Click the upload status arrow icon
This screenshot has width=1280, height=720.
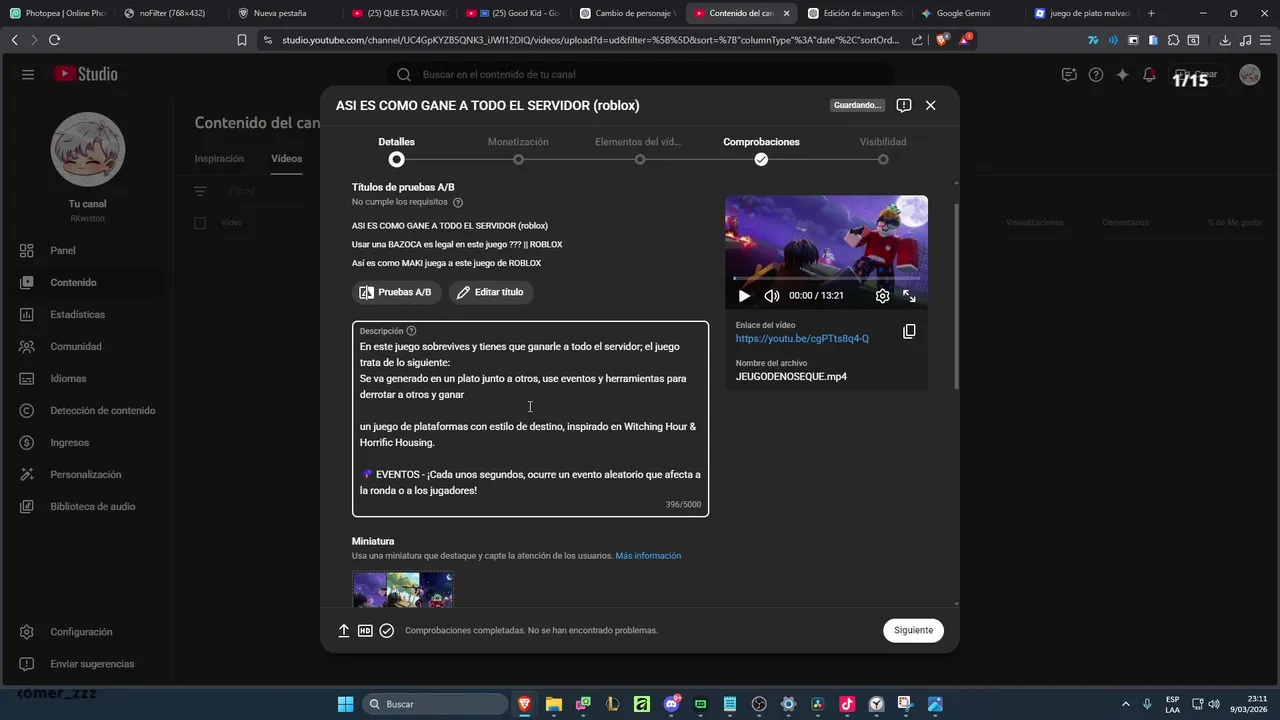coord(344,631)
